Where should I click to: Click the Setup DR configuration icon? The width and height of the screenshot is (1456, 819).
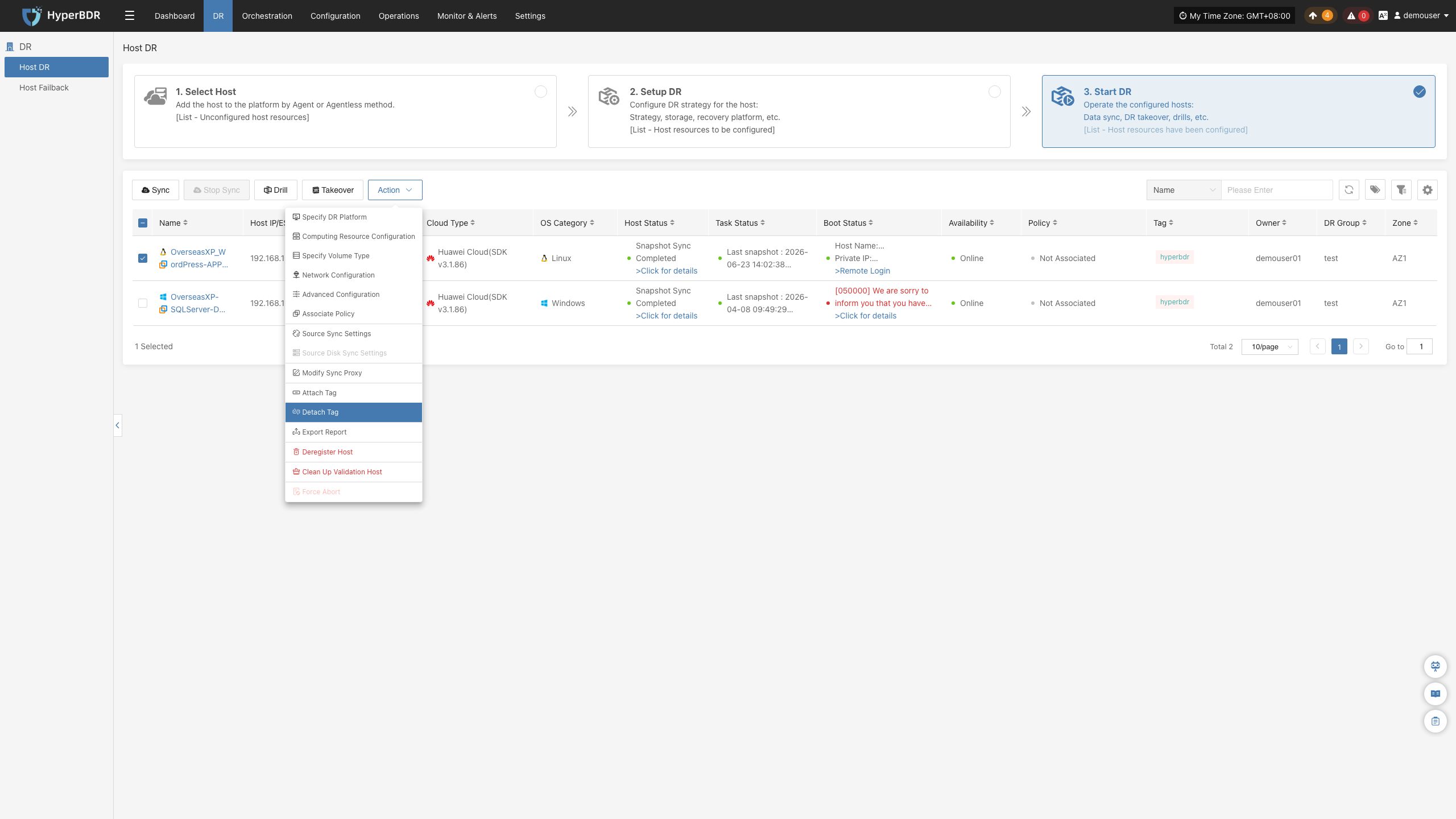point(609,96)
